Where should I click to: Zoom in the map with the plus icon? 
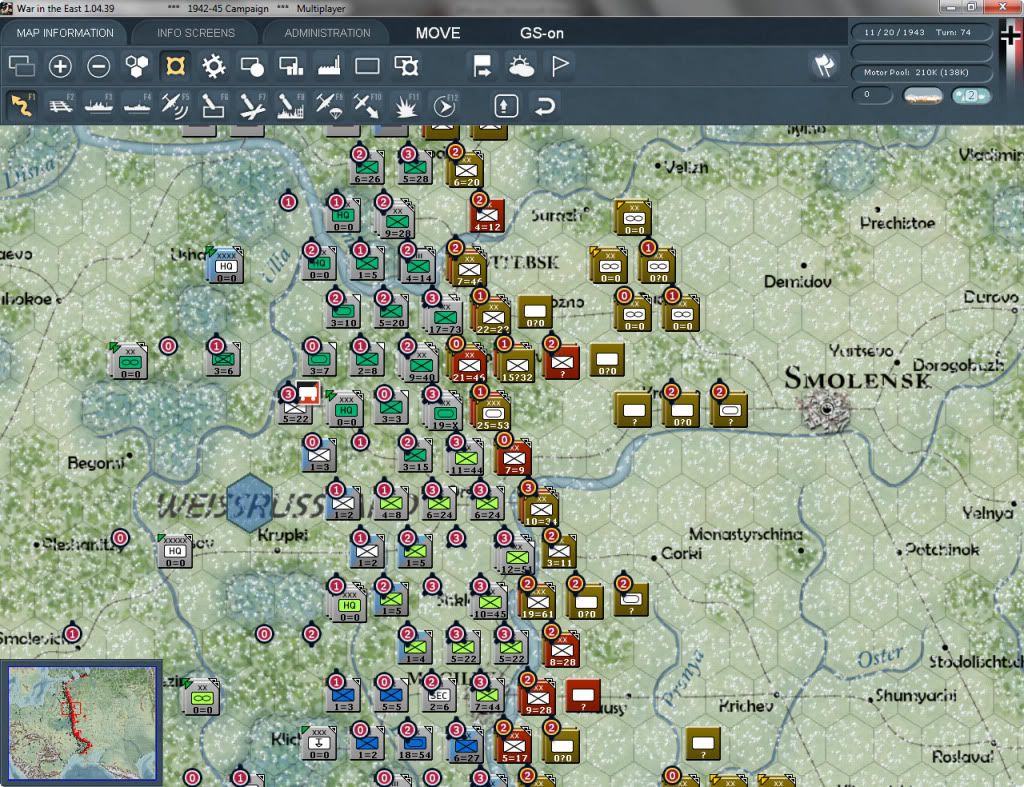(x=60, y=66)
